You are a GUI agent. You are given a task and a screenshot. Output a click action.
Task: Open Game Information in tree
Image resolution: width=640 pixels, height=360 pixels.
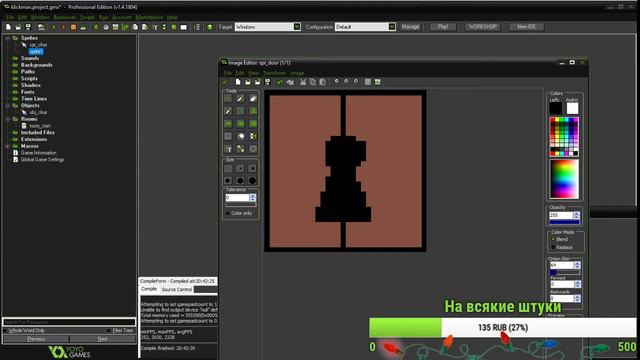39,153
